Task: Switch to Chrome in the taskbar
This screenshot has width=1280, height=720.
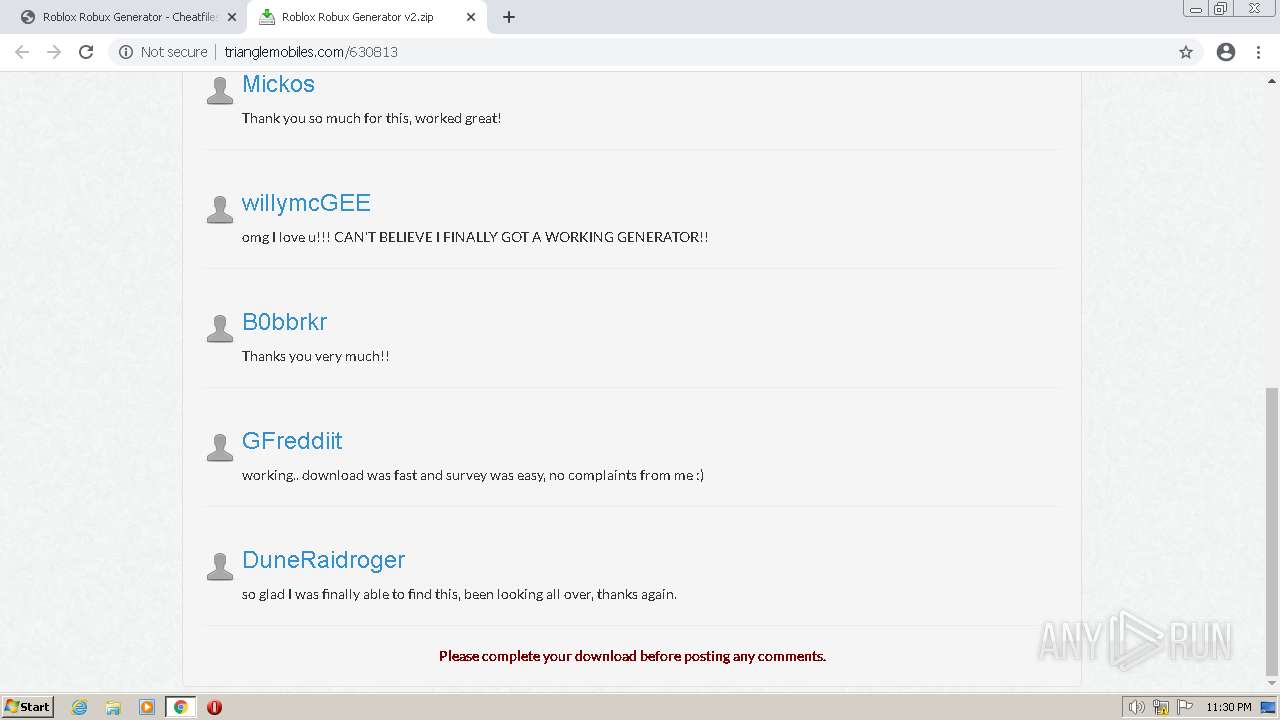Action: 181,707
